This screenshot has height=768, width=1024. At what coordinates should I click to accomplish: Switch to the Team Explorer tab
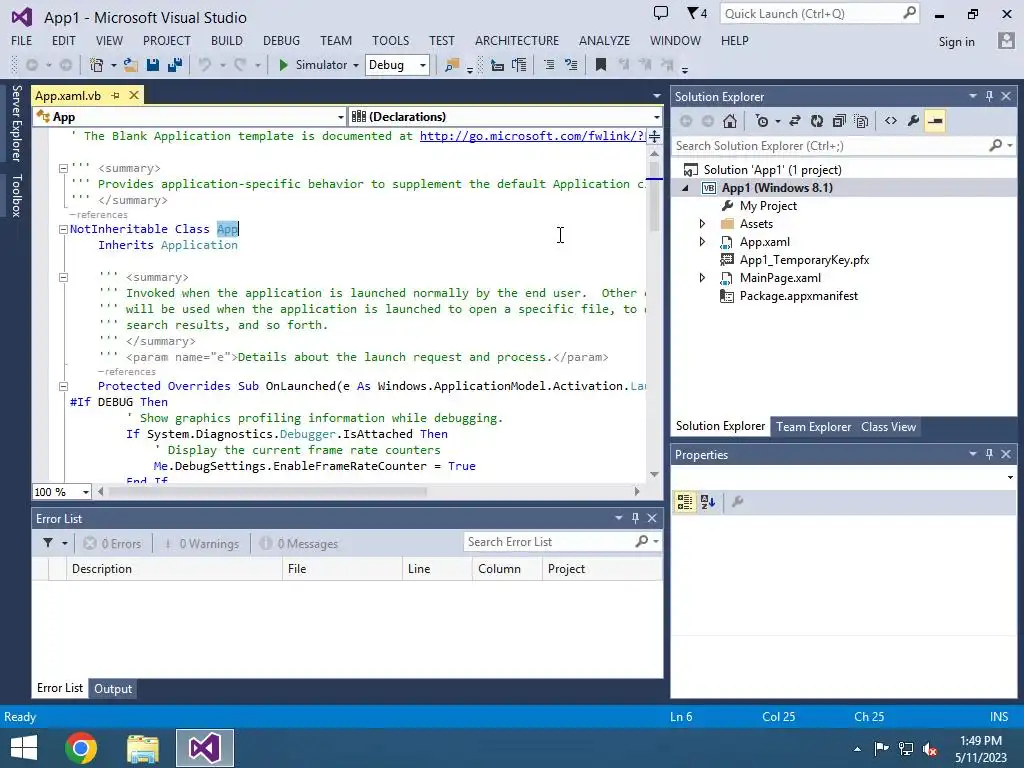pyautogui.click(x=813, y=426)
